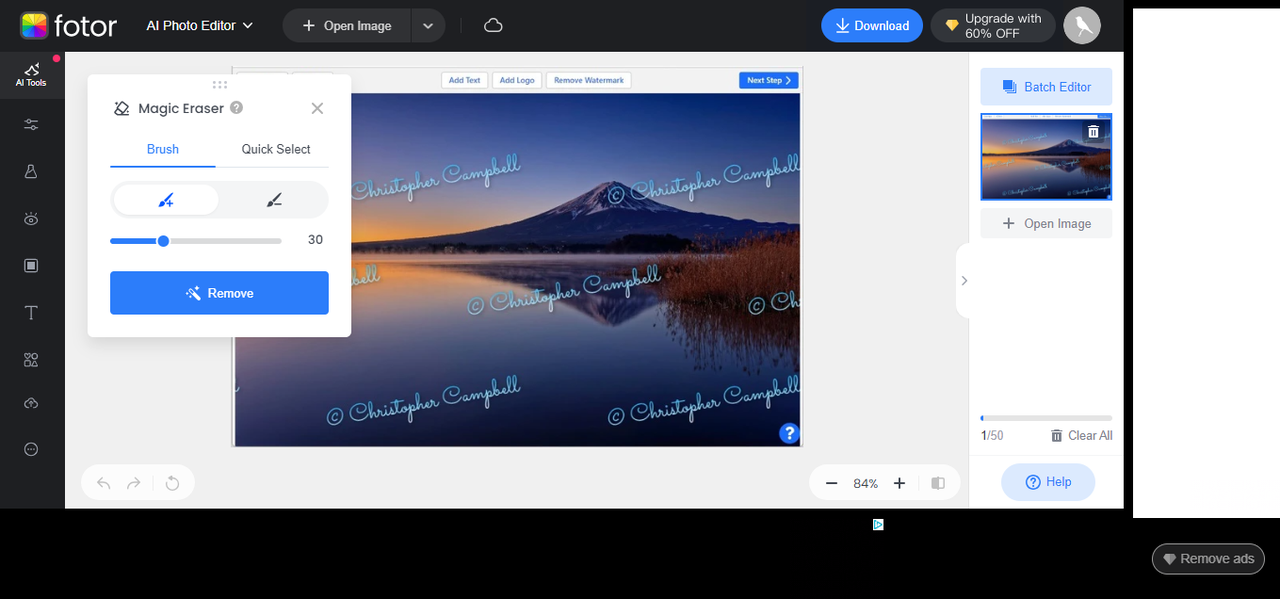Open the AI Tools sidebar panel
The image size is (1280, 599).
31,75
